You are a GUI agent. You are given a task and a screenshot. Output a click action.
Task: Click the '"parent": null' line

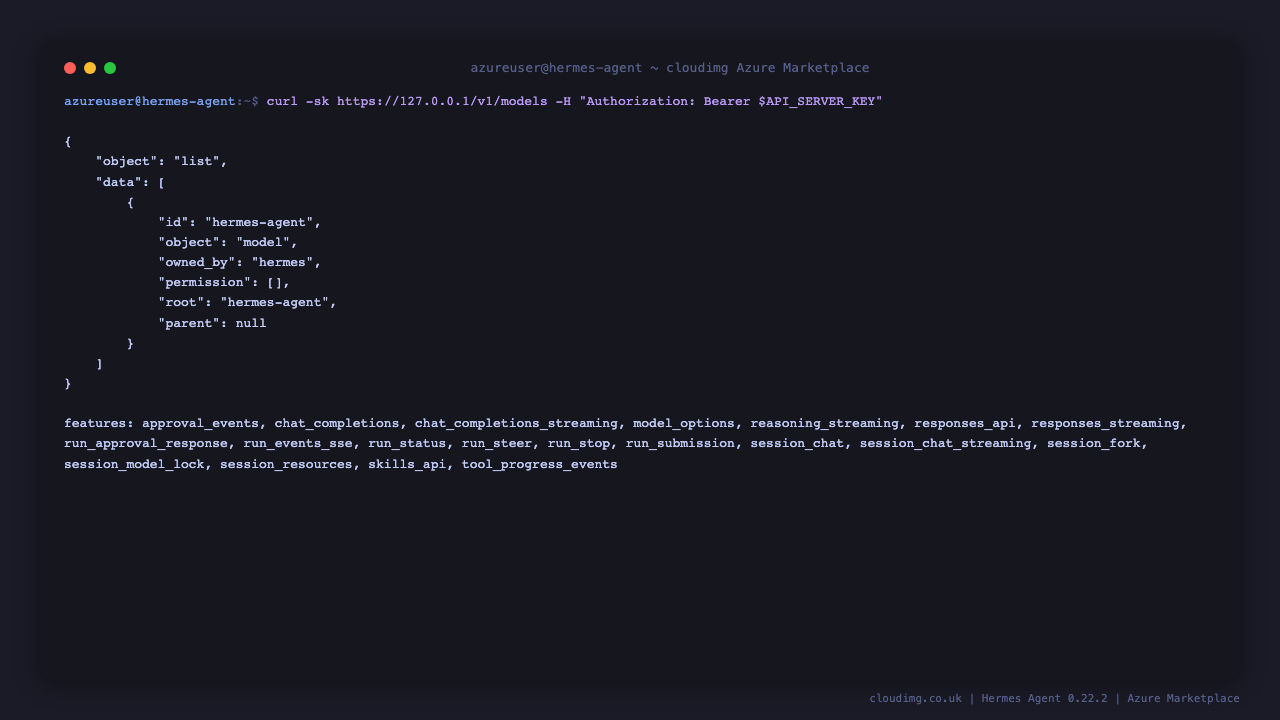coord(212,323)
